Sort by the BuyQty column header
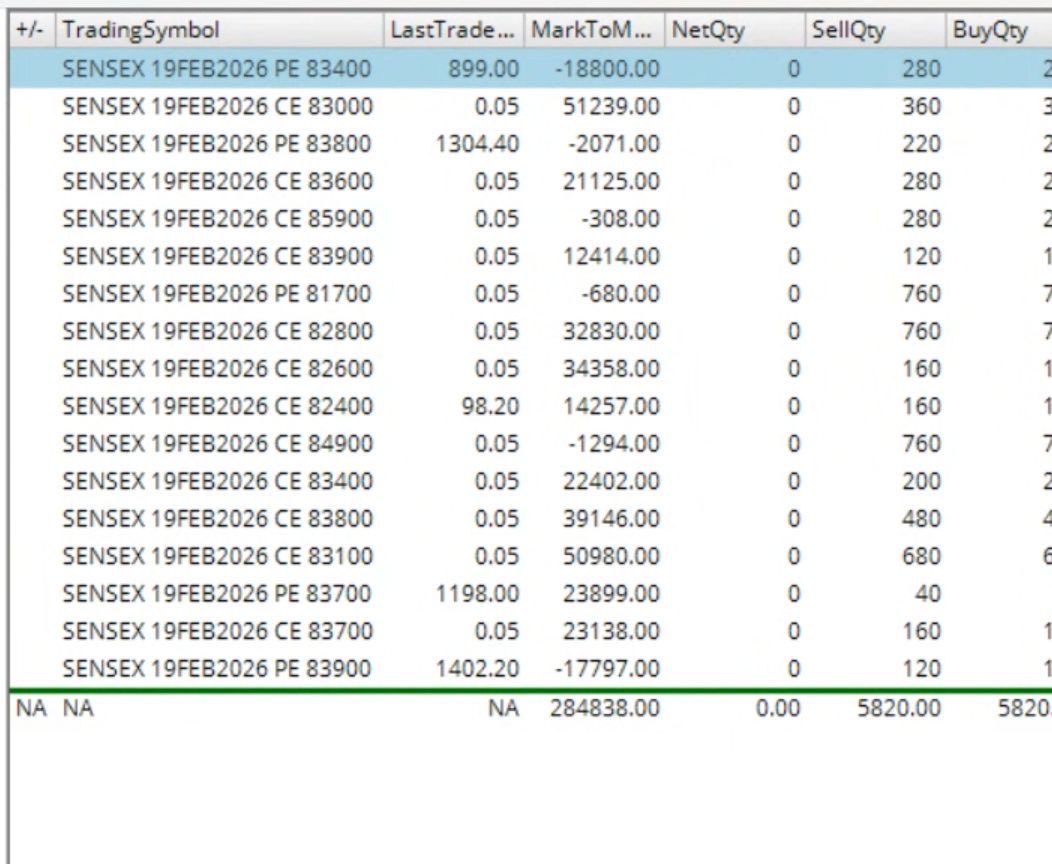The image size is (1052, 864). point(999,30)
